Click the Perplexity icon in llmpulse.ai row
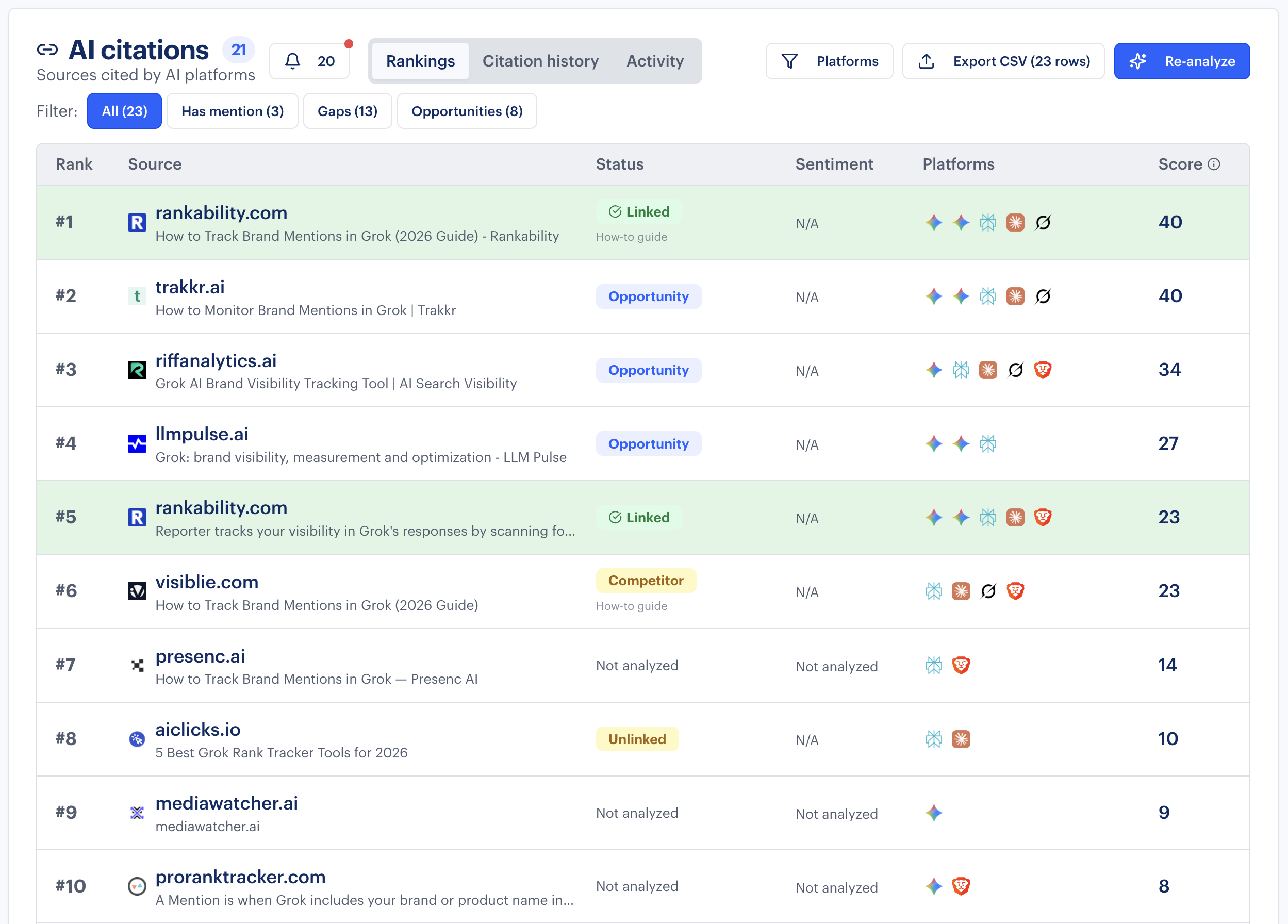Image resolution: width=1288 pixels, height=924 pixels. [x=988, y=443]
